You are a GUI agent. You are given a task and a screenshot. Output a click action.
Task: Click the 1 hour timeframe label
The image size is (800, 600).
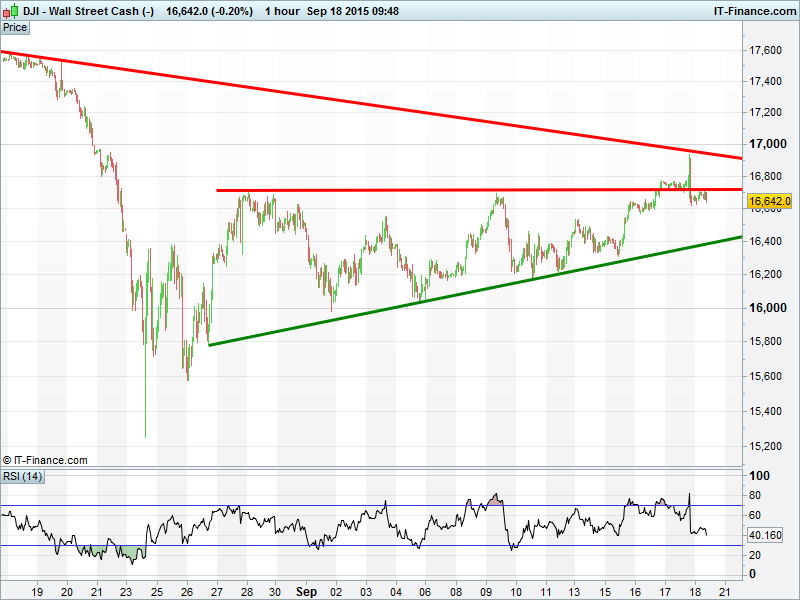click(x=287, y=10)
